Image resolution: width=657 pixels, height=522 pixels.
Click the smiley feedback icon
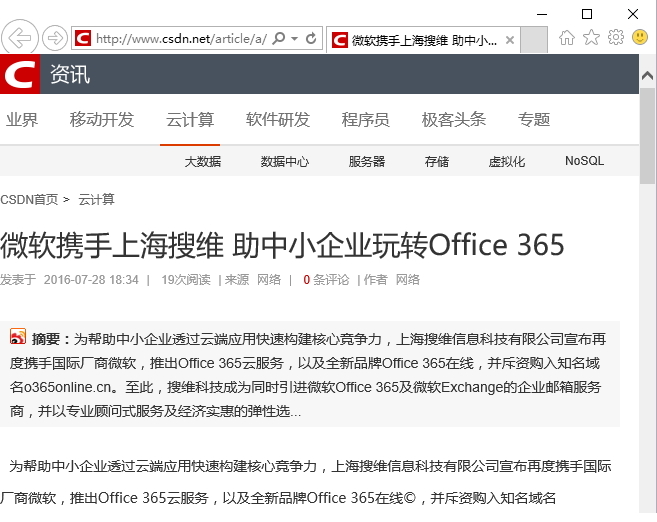(x=640, y=37)
